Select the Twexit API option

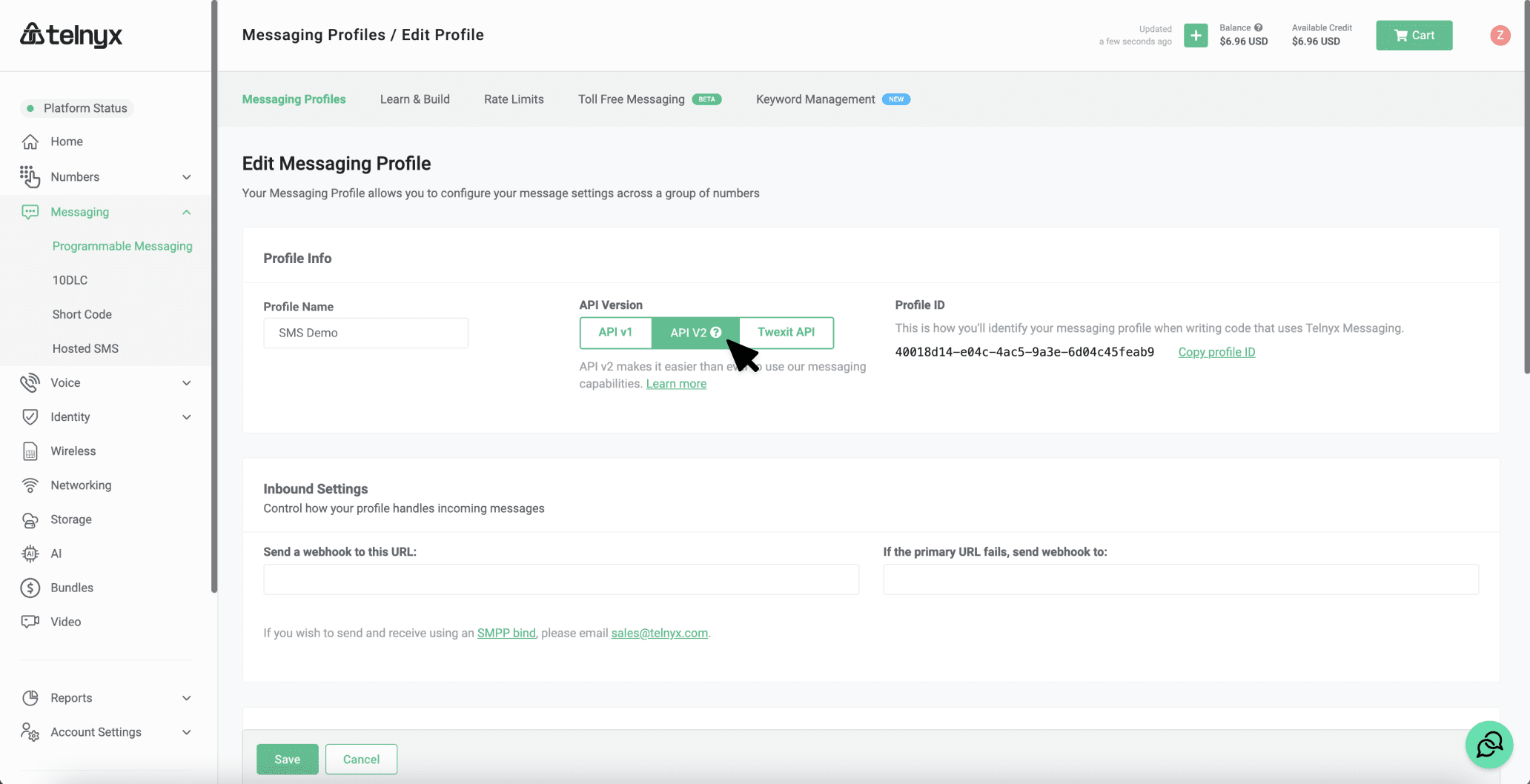pos(785,332)
